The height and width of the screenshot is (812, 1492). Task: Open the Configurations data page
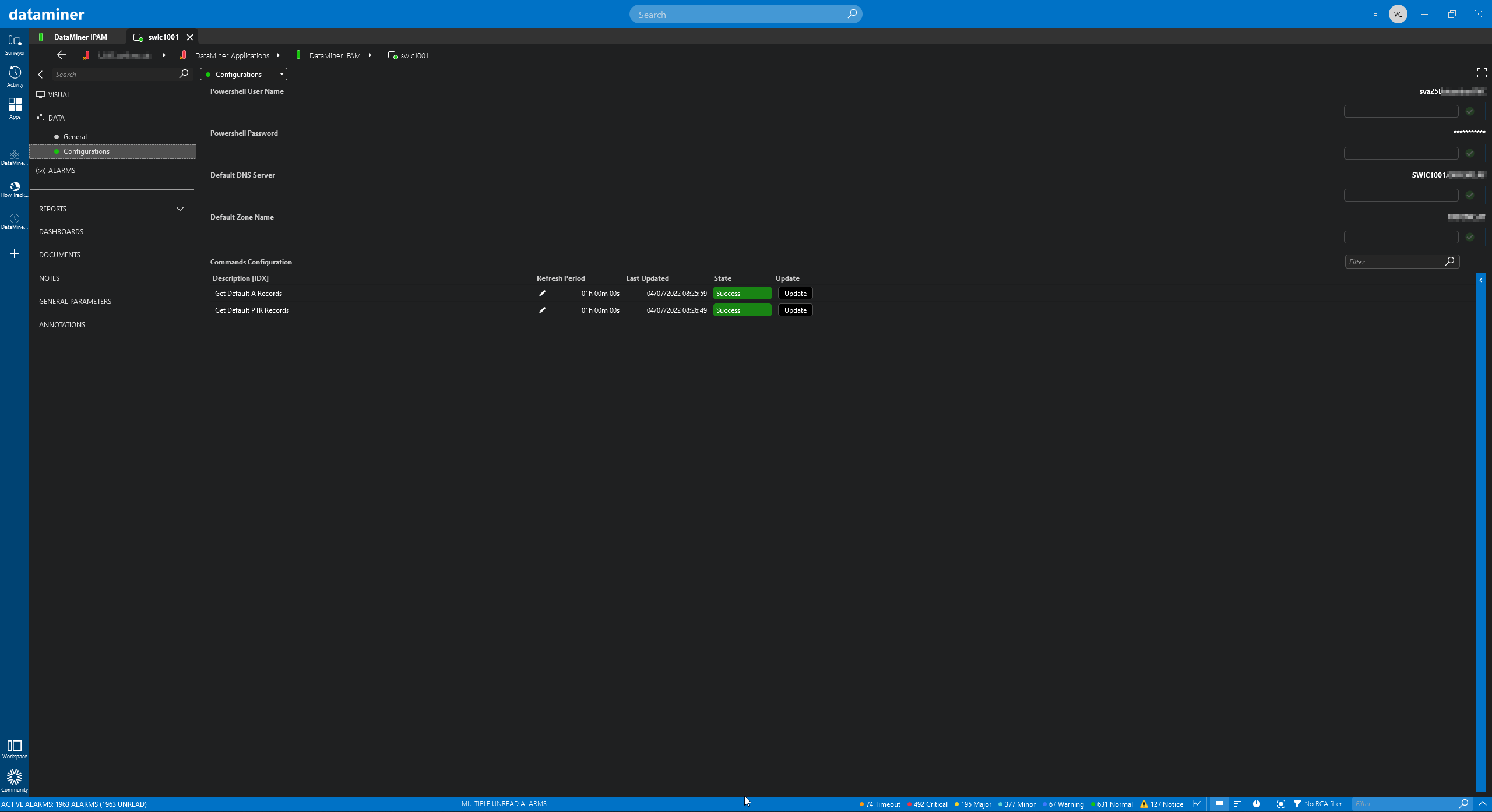(112, 151)
